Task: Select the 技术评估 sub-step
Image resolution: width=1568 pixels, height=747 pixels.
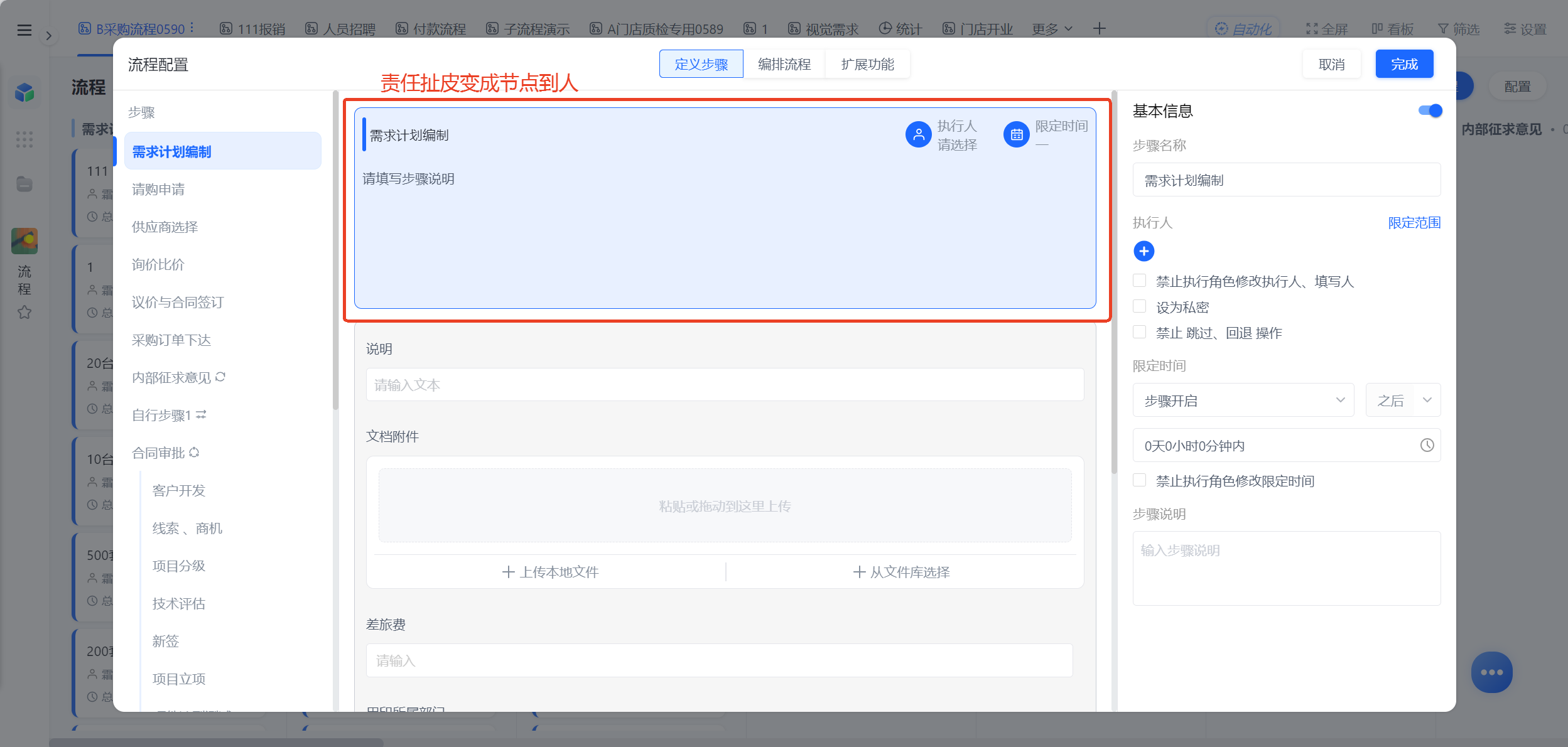Action: click(179, 603)
